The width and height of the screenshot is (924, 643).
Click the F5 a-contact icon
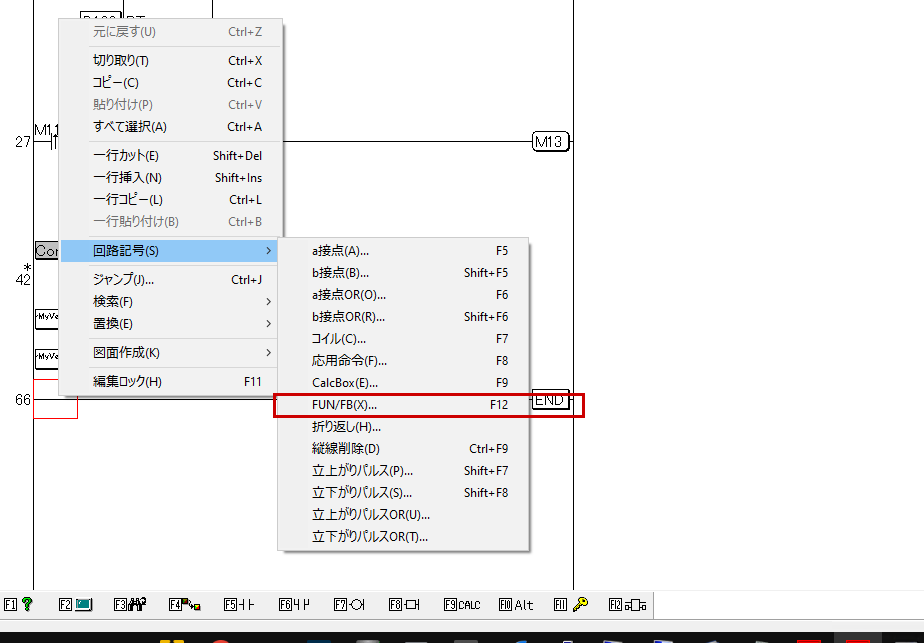(x=246, y=604)
